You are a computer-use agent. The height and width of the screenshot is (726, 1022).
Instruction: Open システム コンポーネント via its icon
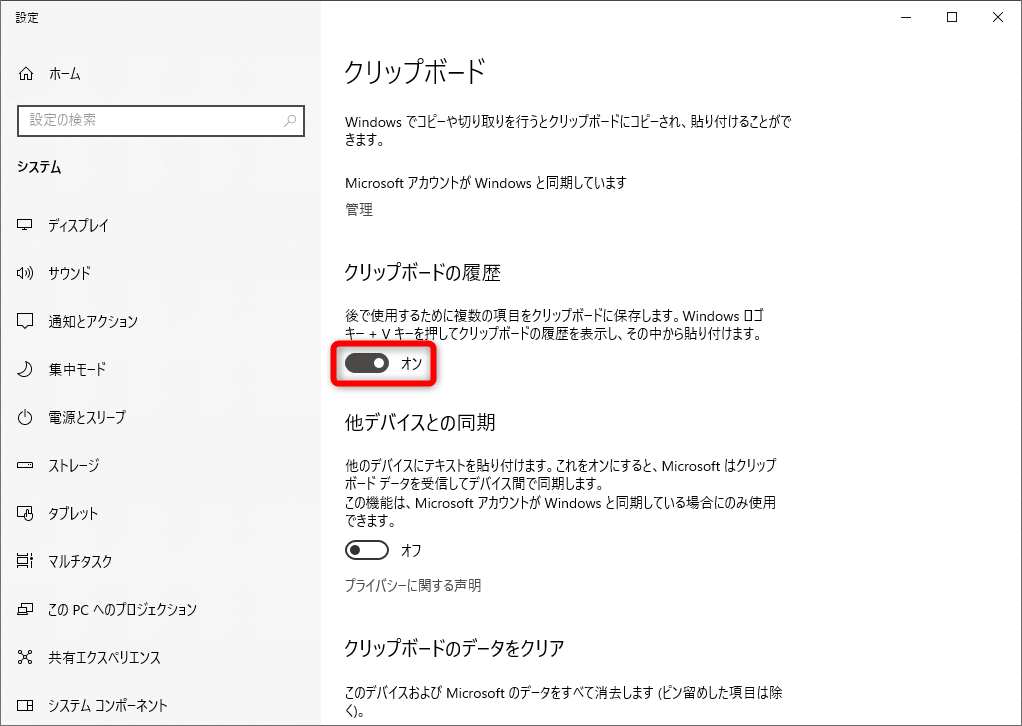pyautogui.click(x=25, y=705)
